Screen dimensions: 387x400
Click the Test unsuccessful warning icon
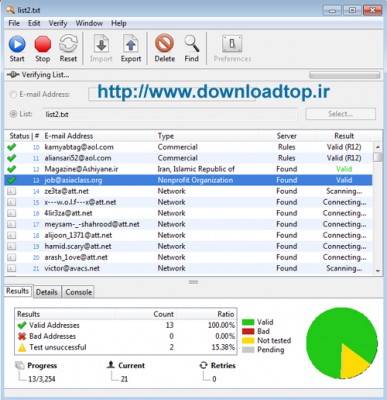coord(22,348)
